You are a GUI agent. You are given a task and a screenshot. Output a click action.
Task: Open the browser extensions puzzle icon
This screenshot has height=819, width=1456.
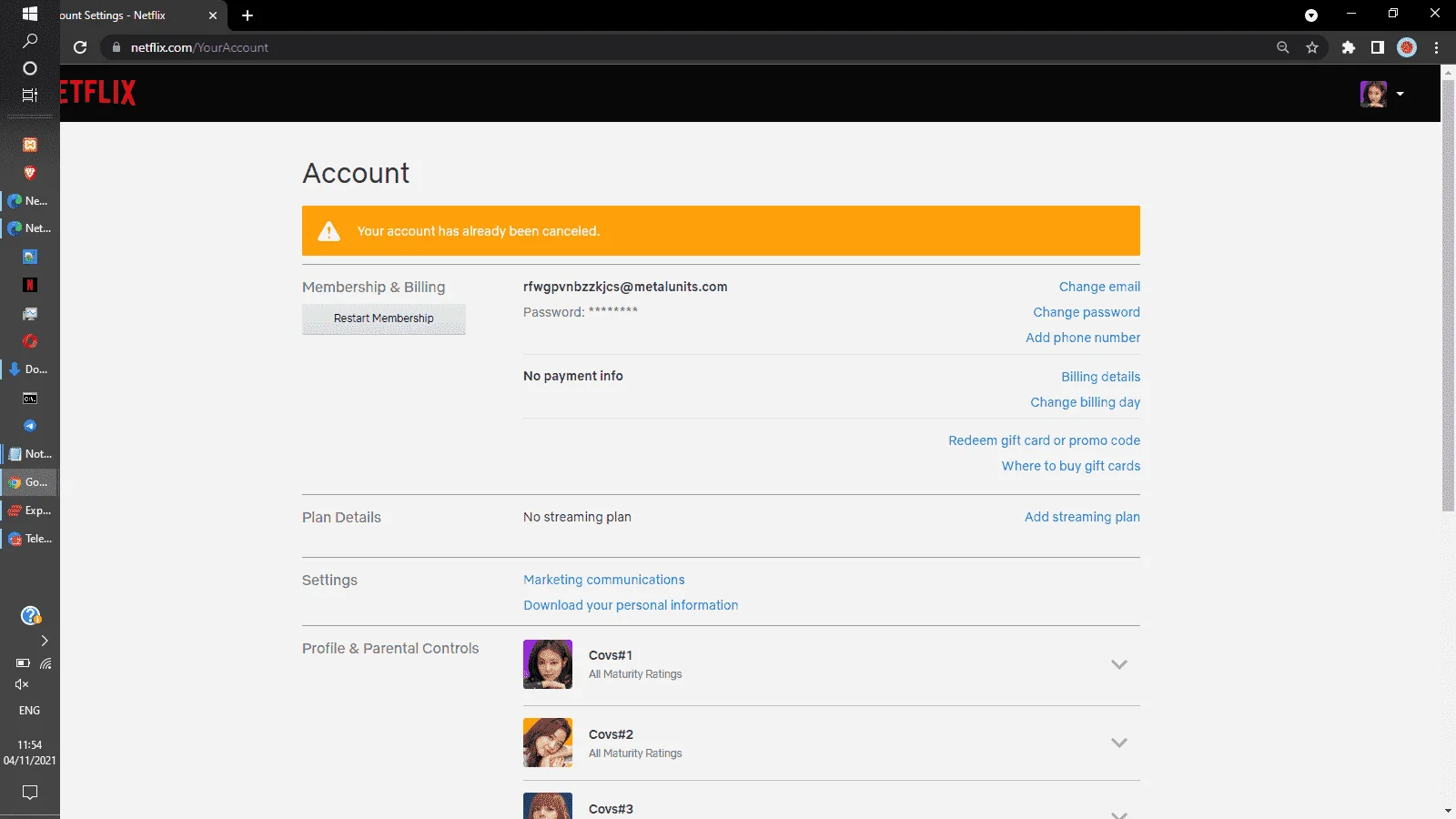pos(1349,47)
